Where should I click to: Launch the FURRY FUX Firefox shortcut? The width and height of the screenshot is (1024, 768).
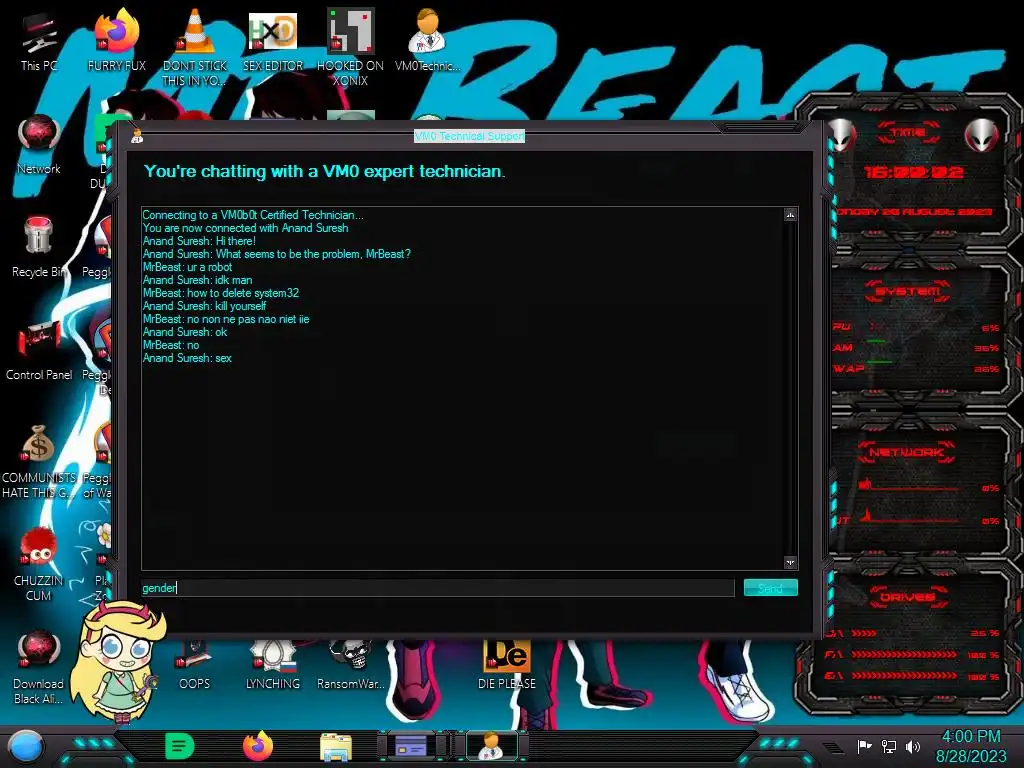pyautogui.click(x=117, y=40)
